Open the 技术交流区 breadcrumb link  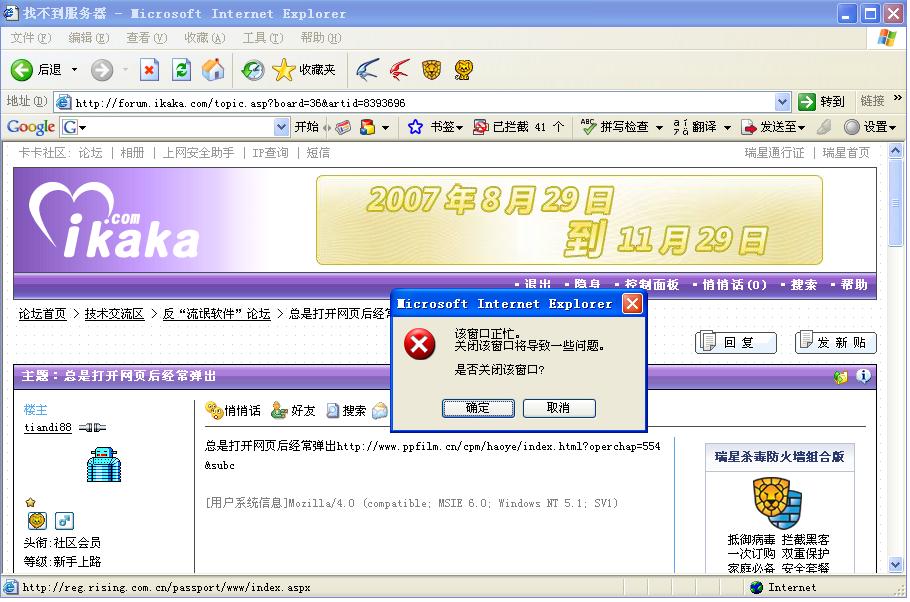pos(114,314)
